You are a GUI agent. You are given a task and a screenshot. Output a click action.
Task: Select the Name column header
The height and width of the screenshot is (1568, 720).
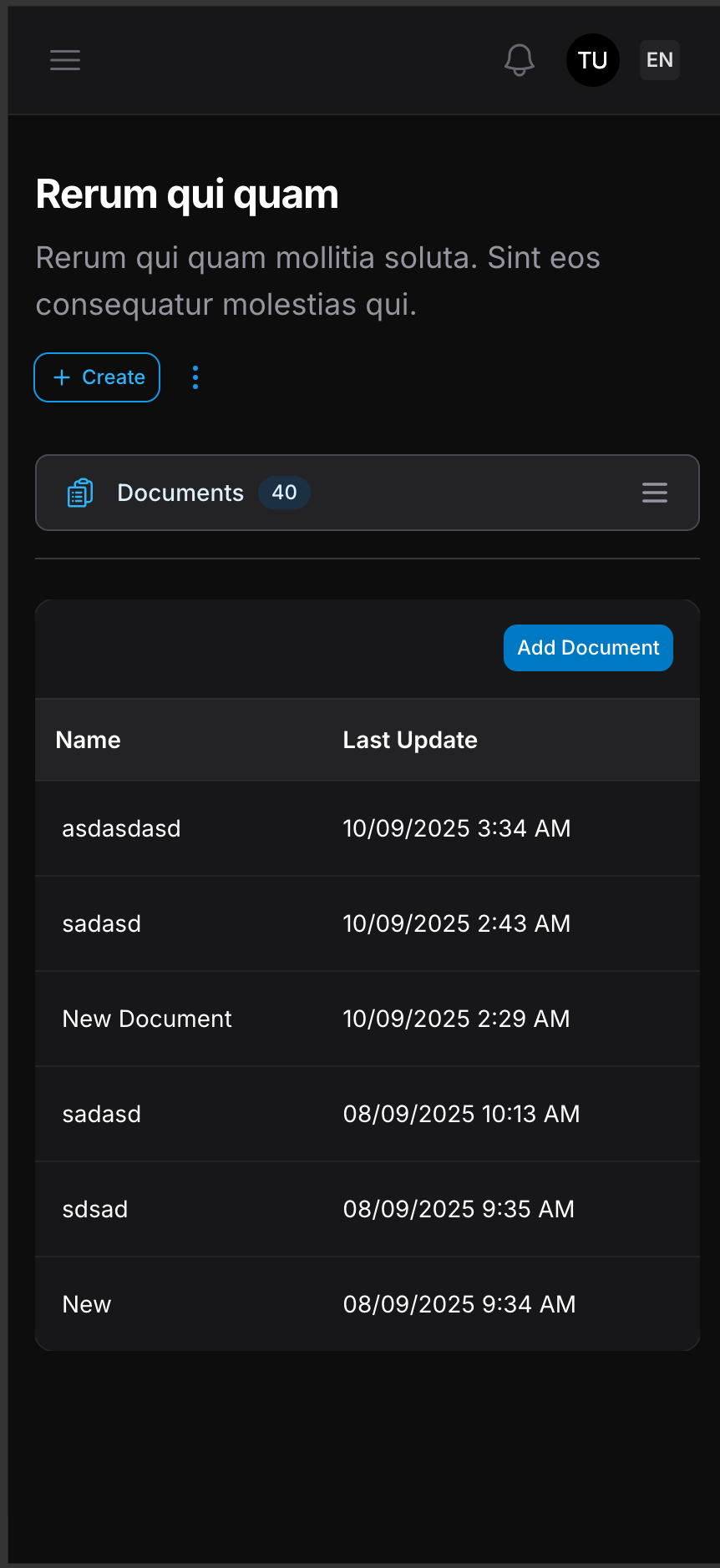(x=88, y=740)
